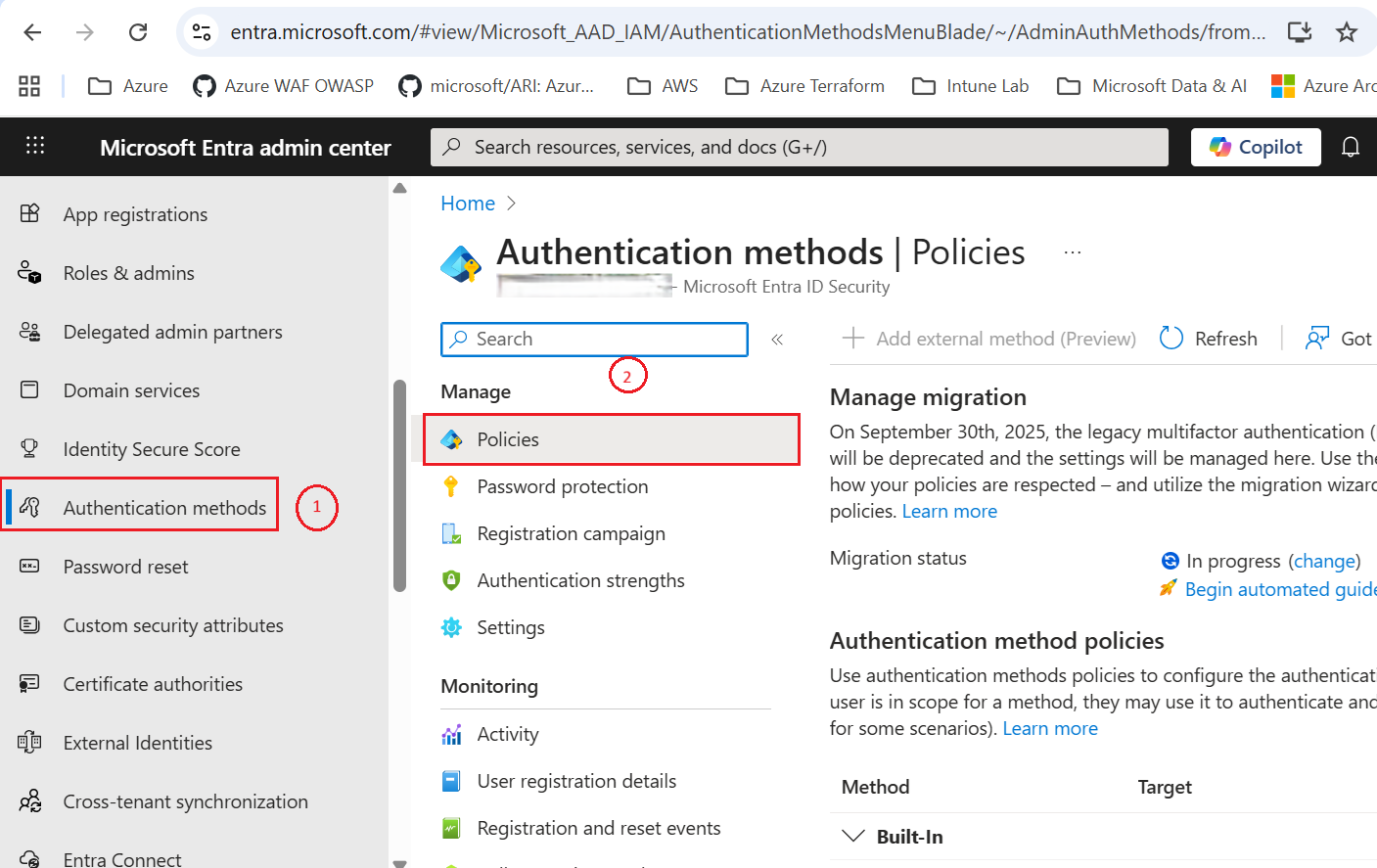Click the Authentication strengths shield icon
Image resolution: width=1377 pixels, height=868 pixels.
point(451,580)
